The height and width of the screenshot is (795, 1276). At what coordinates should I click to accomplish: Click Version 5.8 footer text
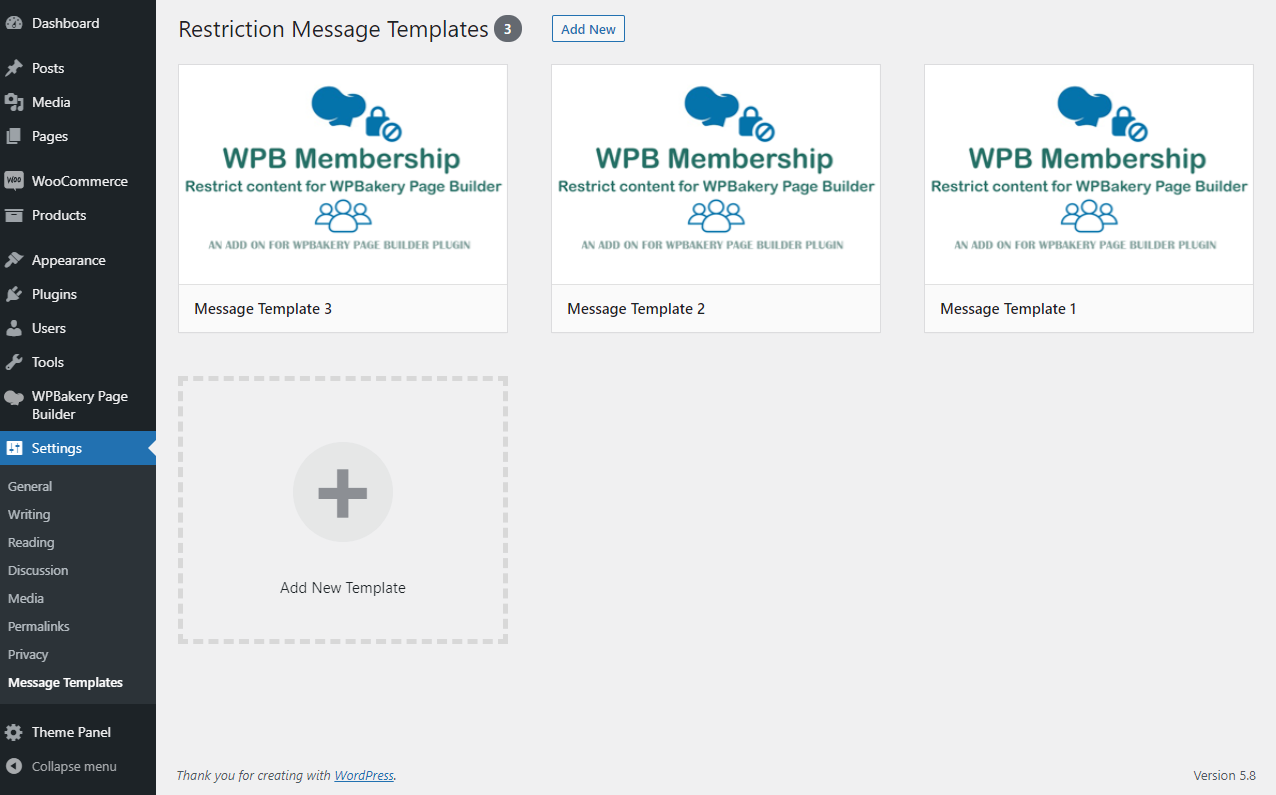coord(1224,775)
